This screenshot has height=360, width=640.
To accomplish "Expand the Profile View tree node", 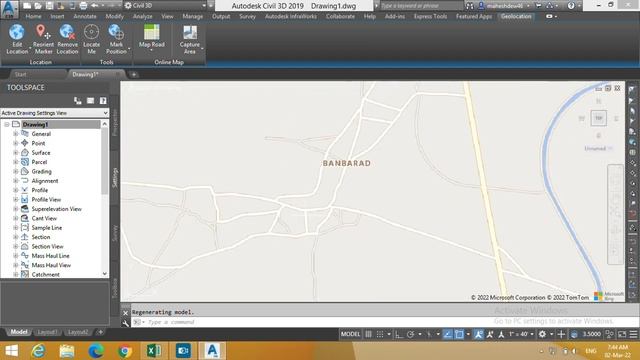I will 16,200.
